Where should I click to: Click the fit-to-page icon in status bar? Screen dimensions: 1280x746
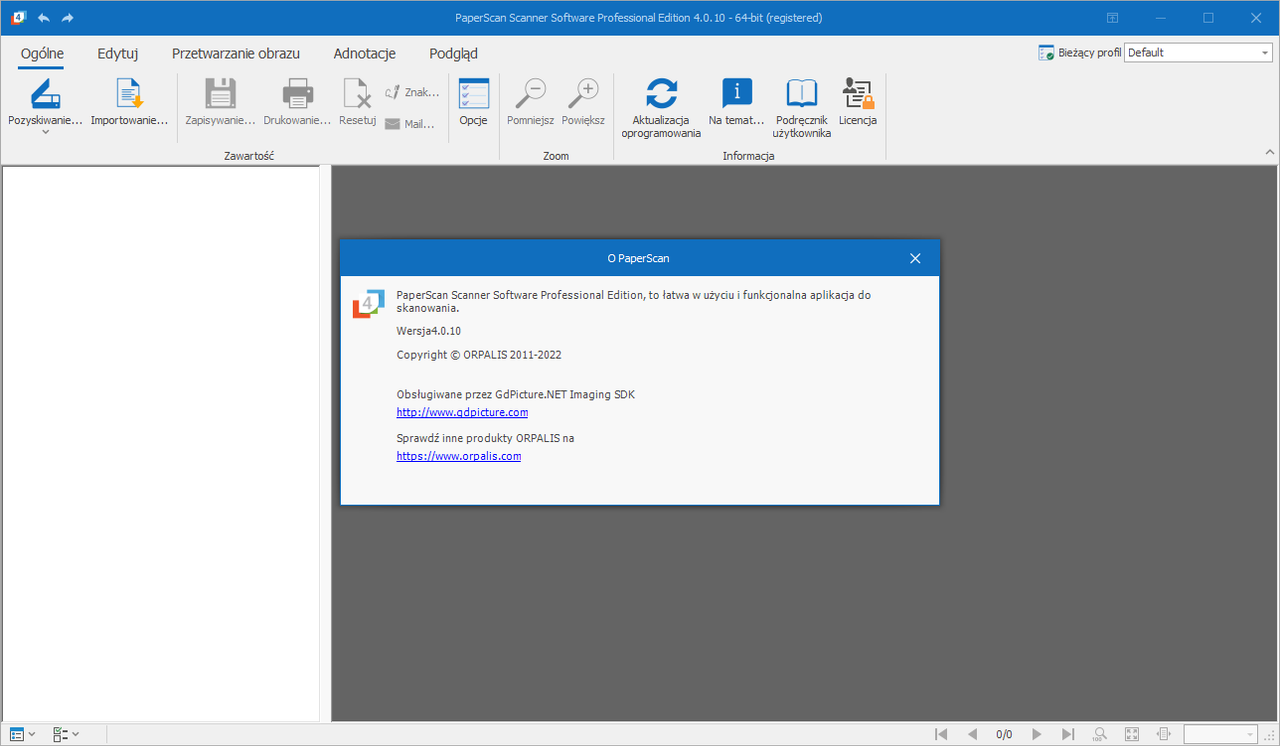pyautogui.click(x=1132, y=734)
